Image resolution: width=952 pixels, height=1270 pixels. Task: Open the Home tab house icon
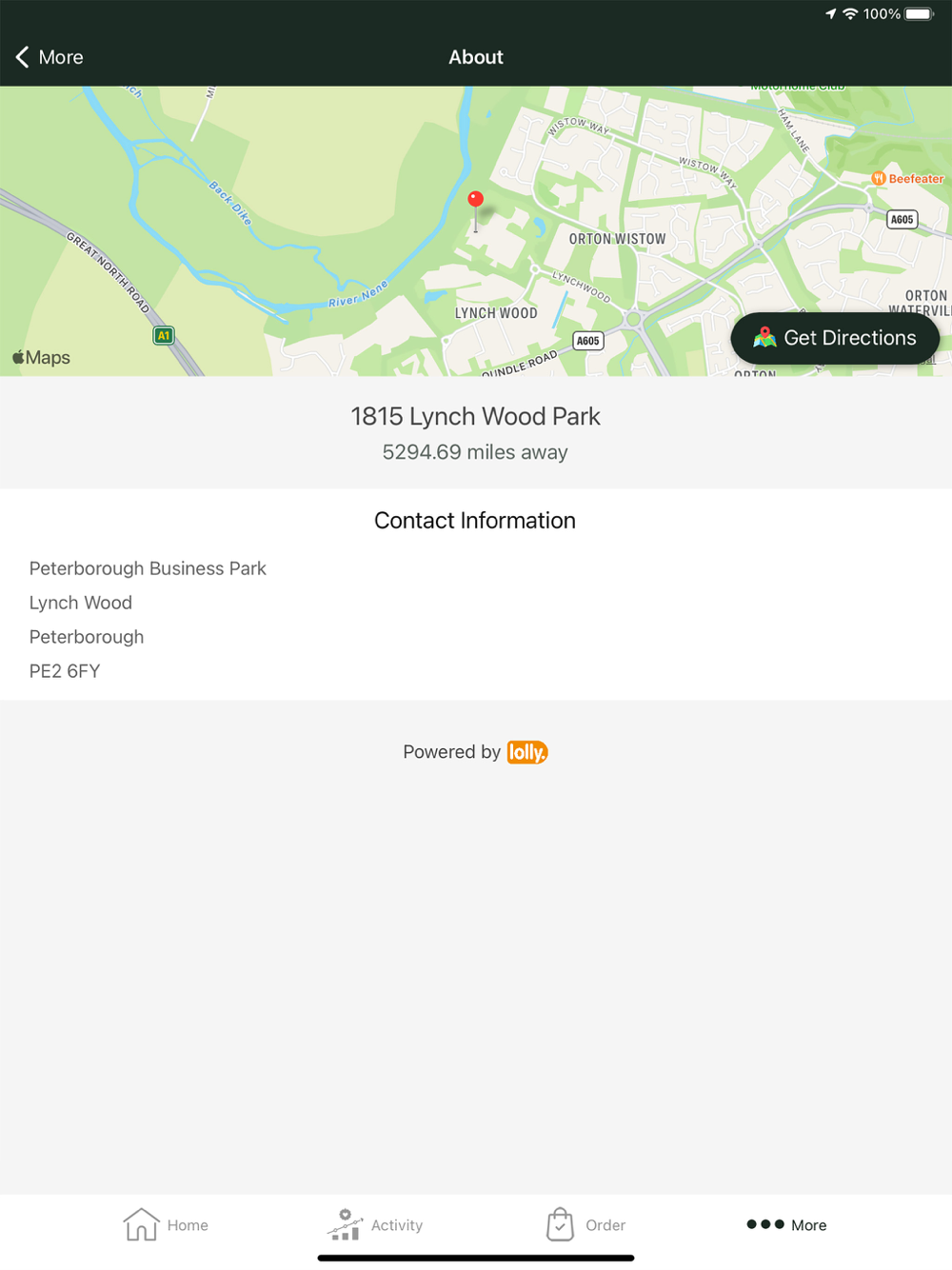[141, 1224]
